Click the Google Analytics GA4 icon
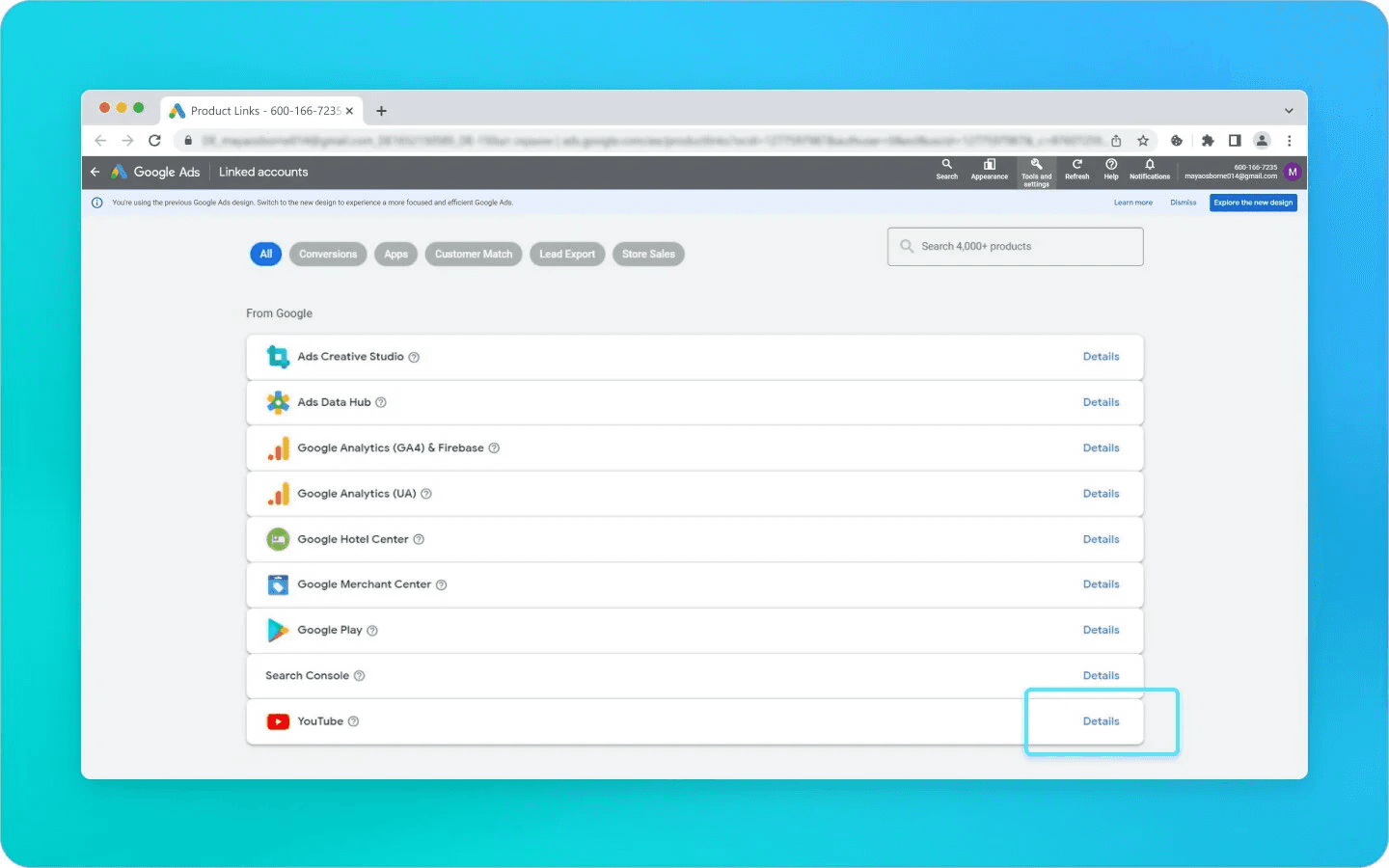This screenshot has width=1389, height=868. [278, 448]
